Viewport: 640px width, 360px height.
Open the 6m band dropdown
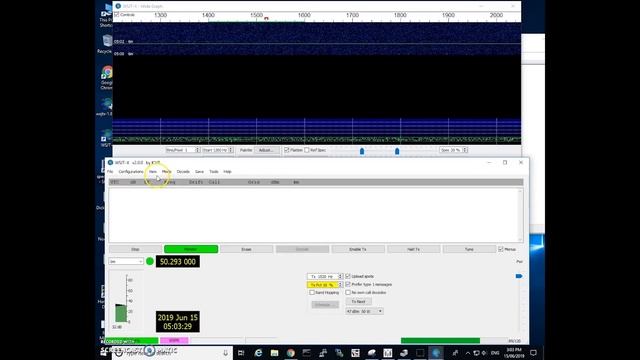click(x=126, y=261)
